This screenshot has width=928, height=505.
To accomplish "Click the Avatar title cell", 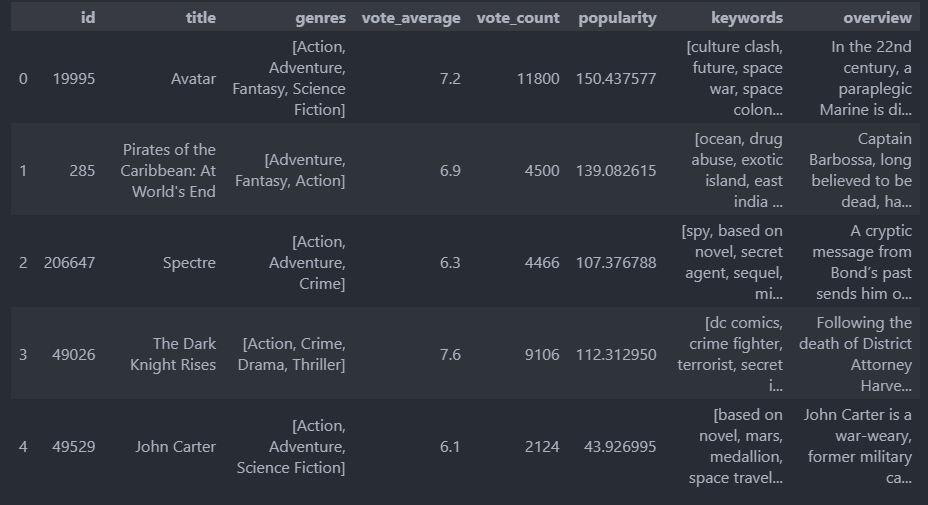I will (x=194, y=78).
